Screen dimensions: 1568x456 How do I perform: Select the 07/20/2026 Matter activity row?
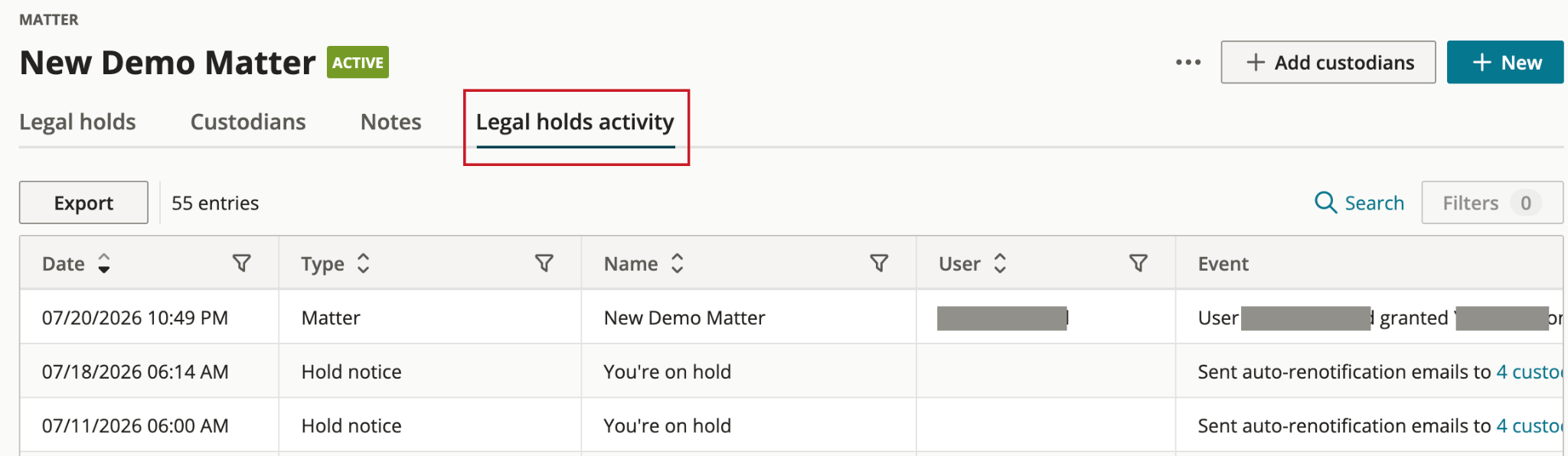(x=792, y=318)
